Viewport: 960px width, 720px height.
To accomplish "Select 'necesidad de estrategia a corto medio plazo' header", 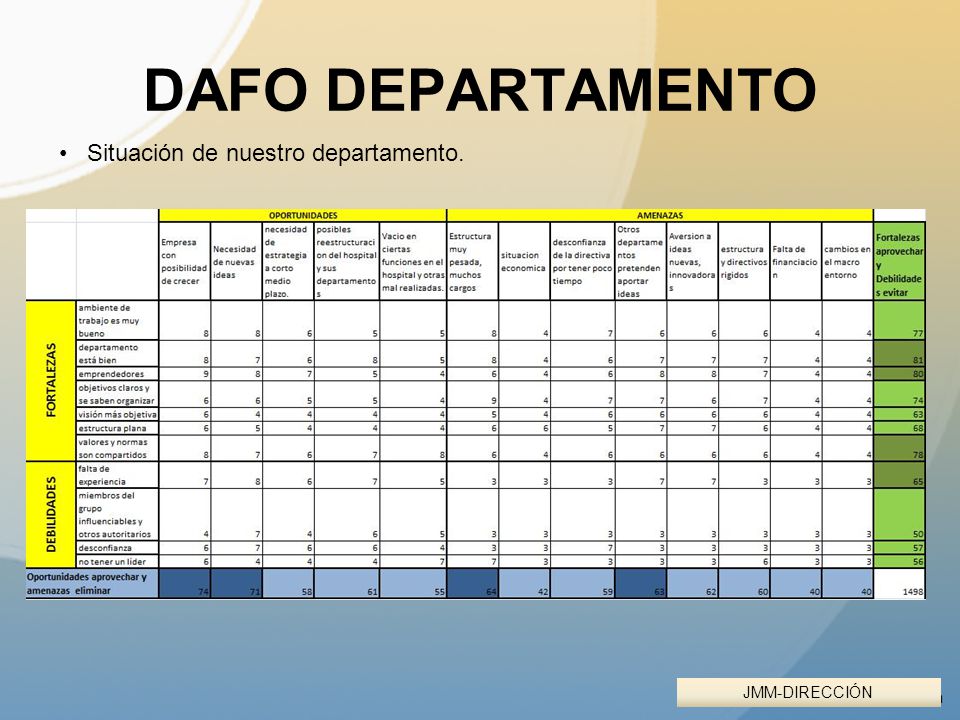I will [288, 261].
